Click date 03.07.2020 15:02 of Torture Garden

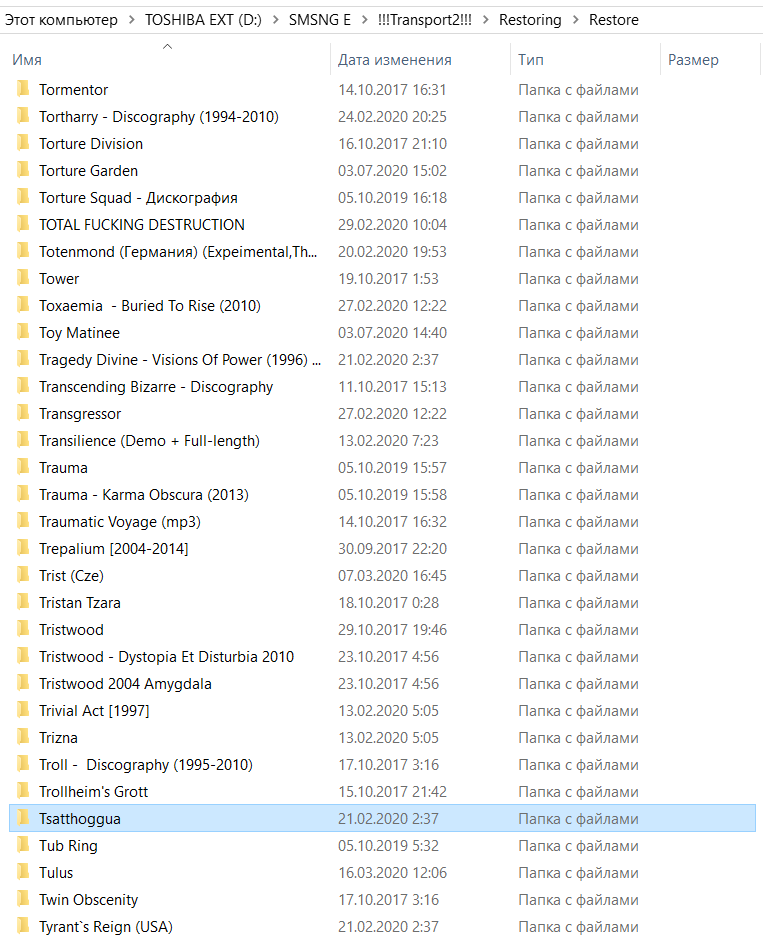392,171
